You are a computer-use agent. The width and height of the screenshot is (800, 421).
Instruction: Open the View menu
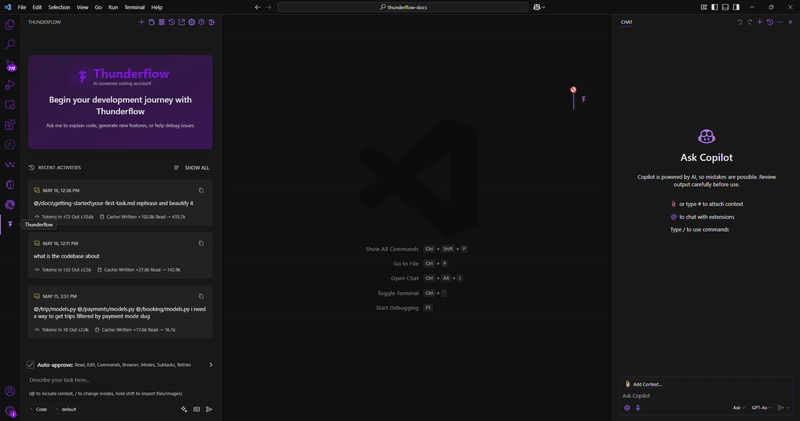pyautogui.click(x=82, y=7)
